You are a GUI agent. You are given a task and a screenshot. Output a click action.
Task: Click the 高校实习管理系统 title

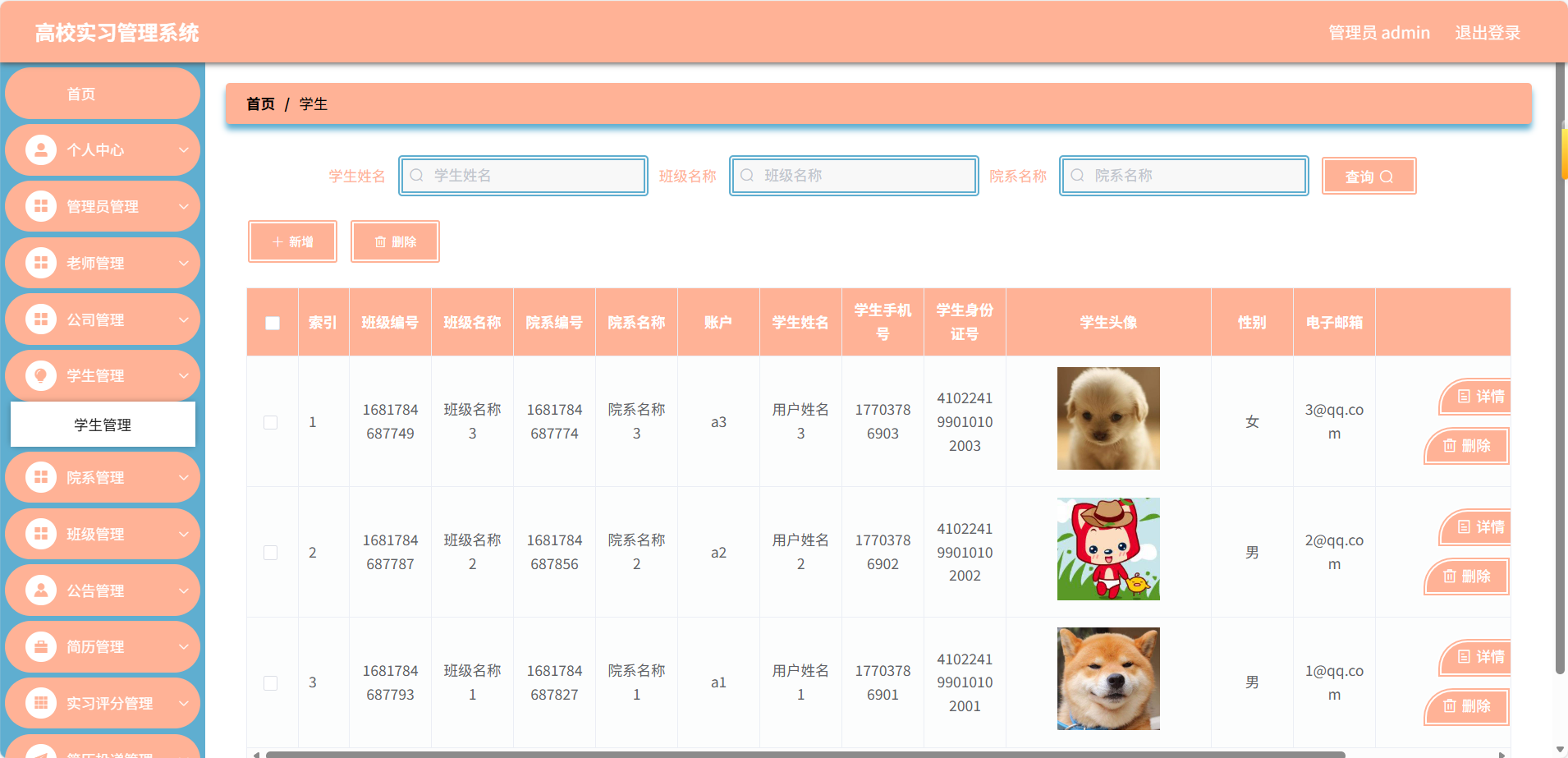coord(117,33)
